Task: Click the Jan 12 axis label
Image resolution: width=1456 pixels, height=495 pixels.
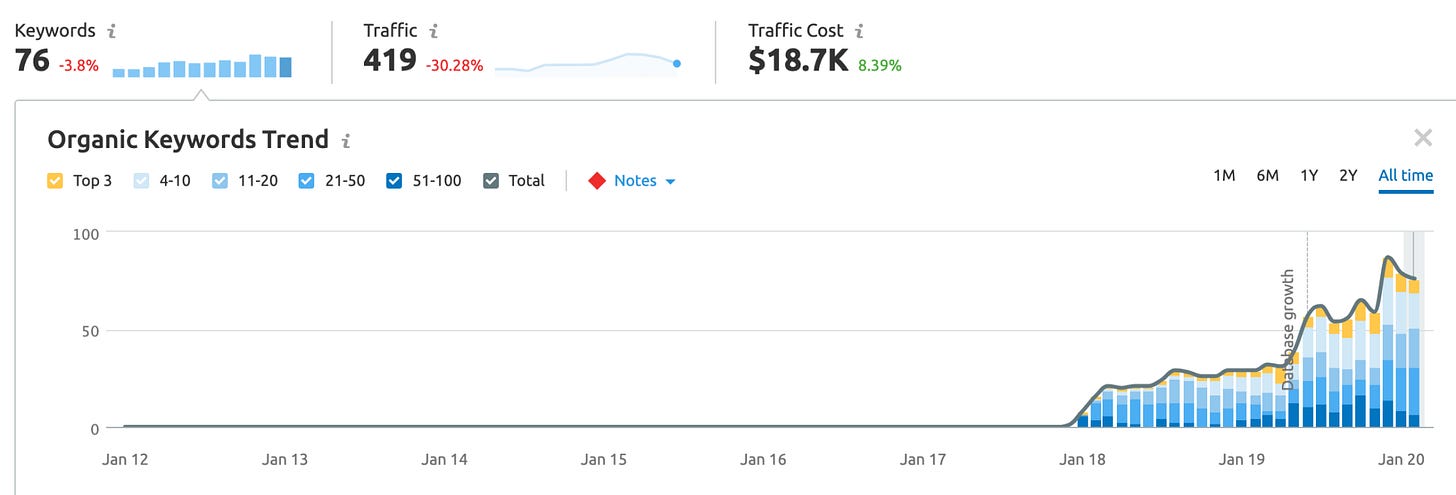Action: [x=125, y=460]
